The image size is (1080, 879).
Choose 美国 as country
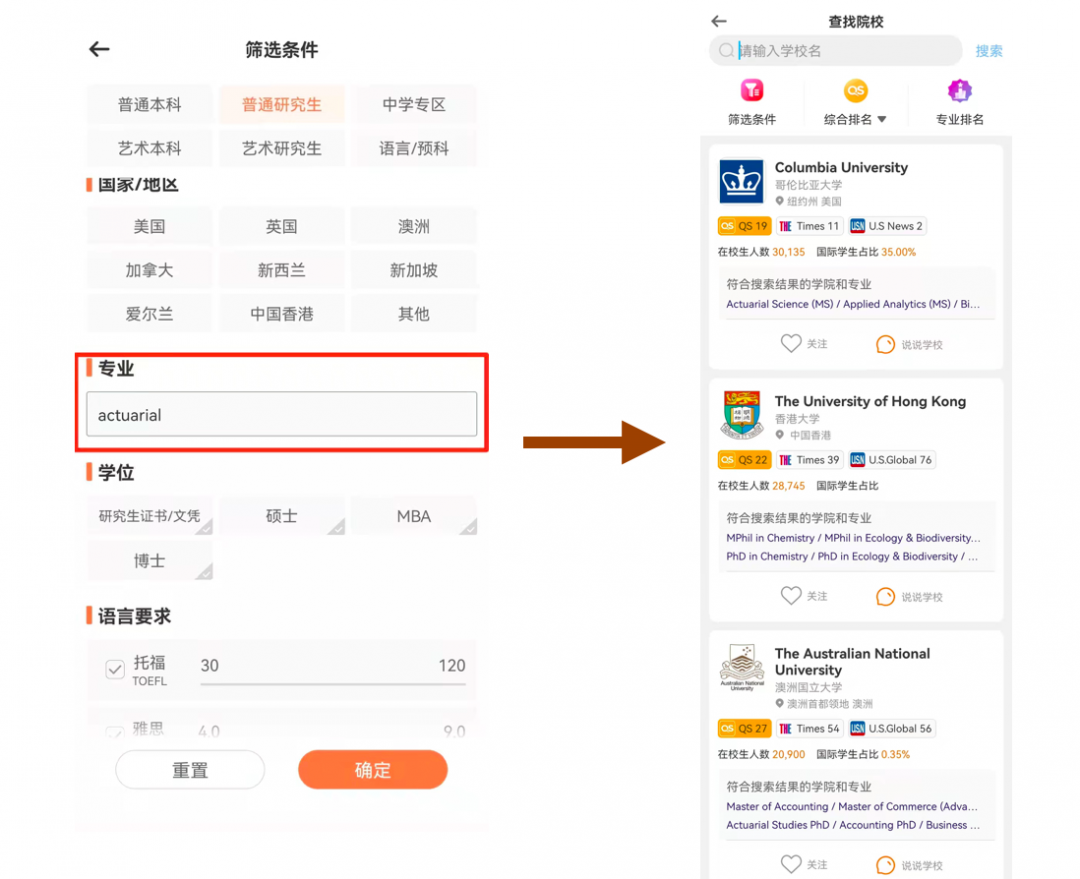(149, 226)
